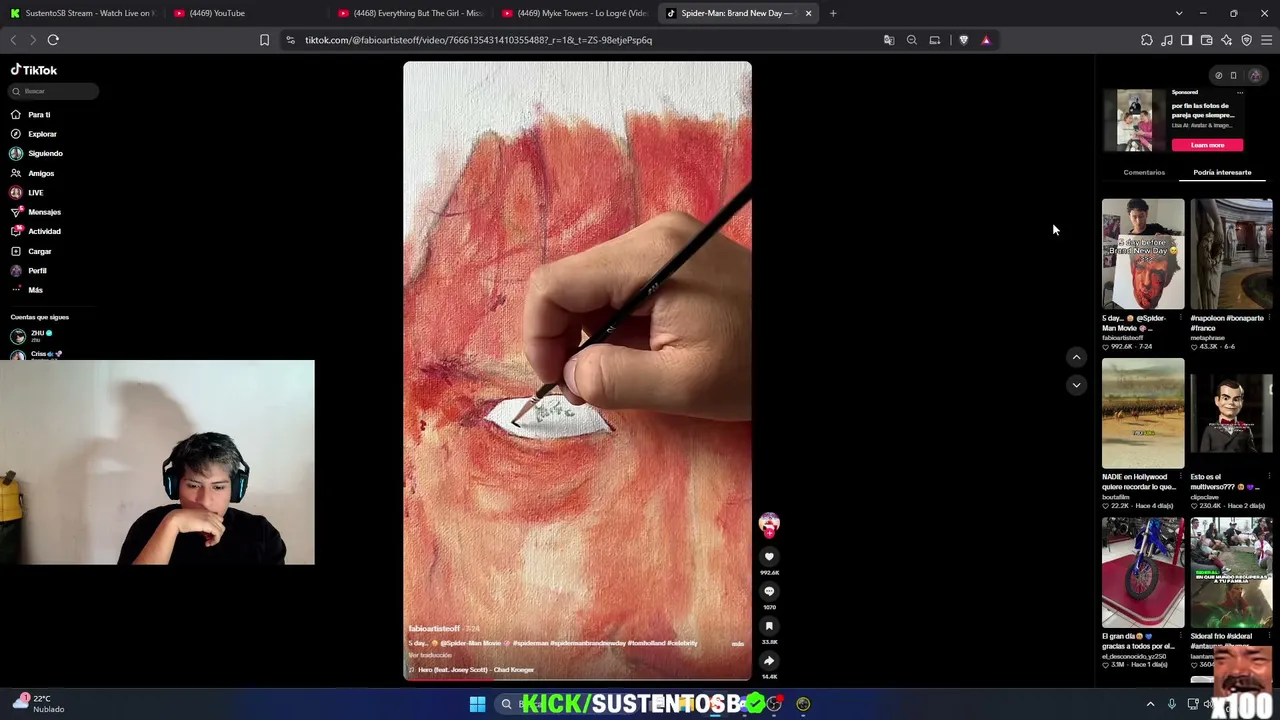The image size is (1280, 720).
Task: Open the media control music icon
Action: (x=1167, y=40)
